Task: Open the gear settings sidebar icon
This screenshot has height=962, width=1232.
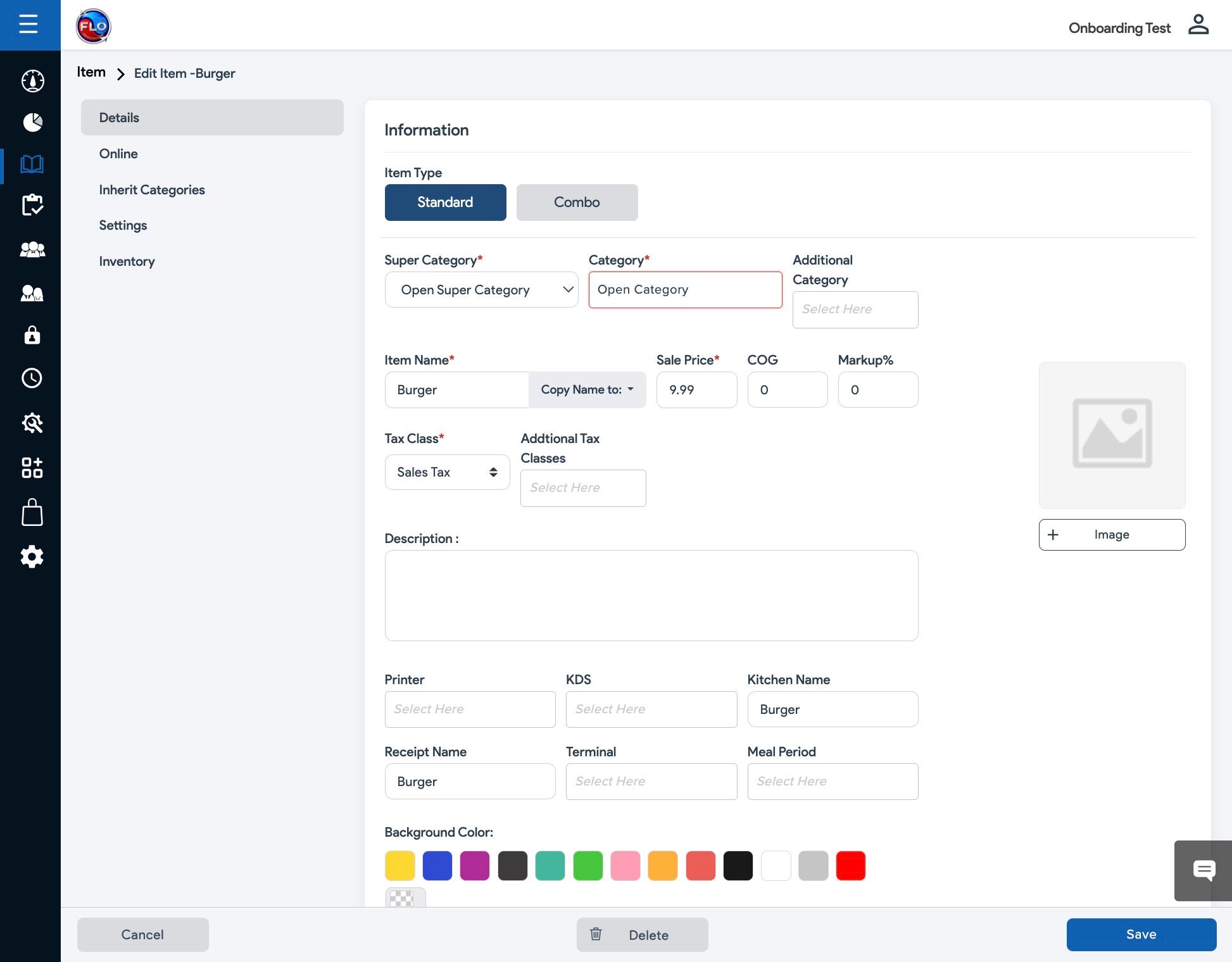Action: pos(32,557)
